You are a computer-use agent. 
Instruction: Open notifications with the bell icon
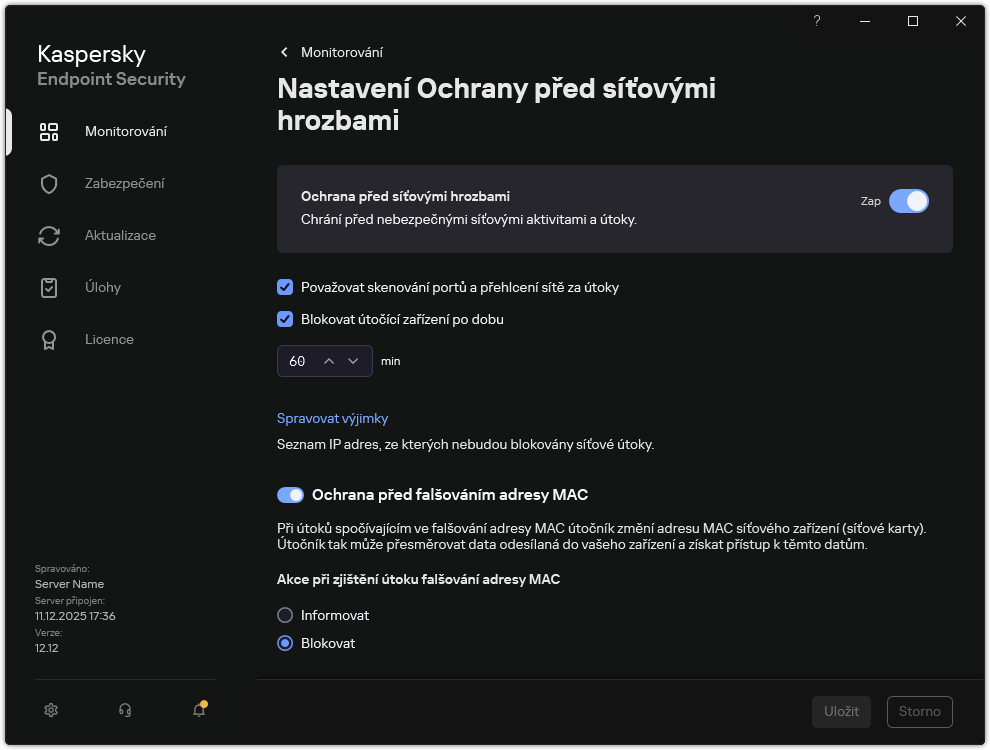coord(198,710)
